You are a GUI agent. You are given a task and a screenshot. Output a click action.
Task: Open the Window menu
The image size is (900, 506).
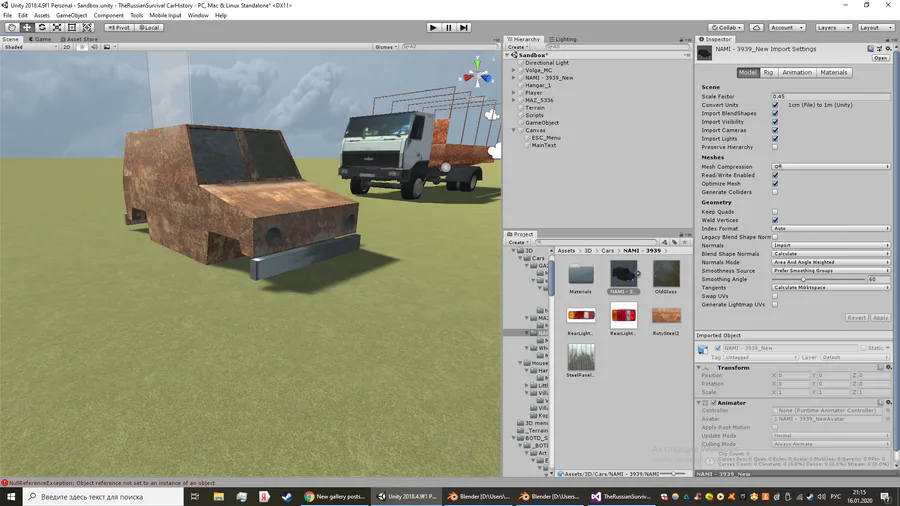[198, 15]
